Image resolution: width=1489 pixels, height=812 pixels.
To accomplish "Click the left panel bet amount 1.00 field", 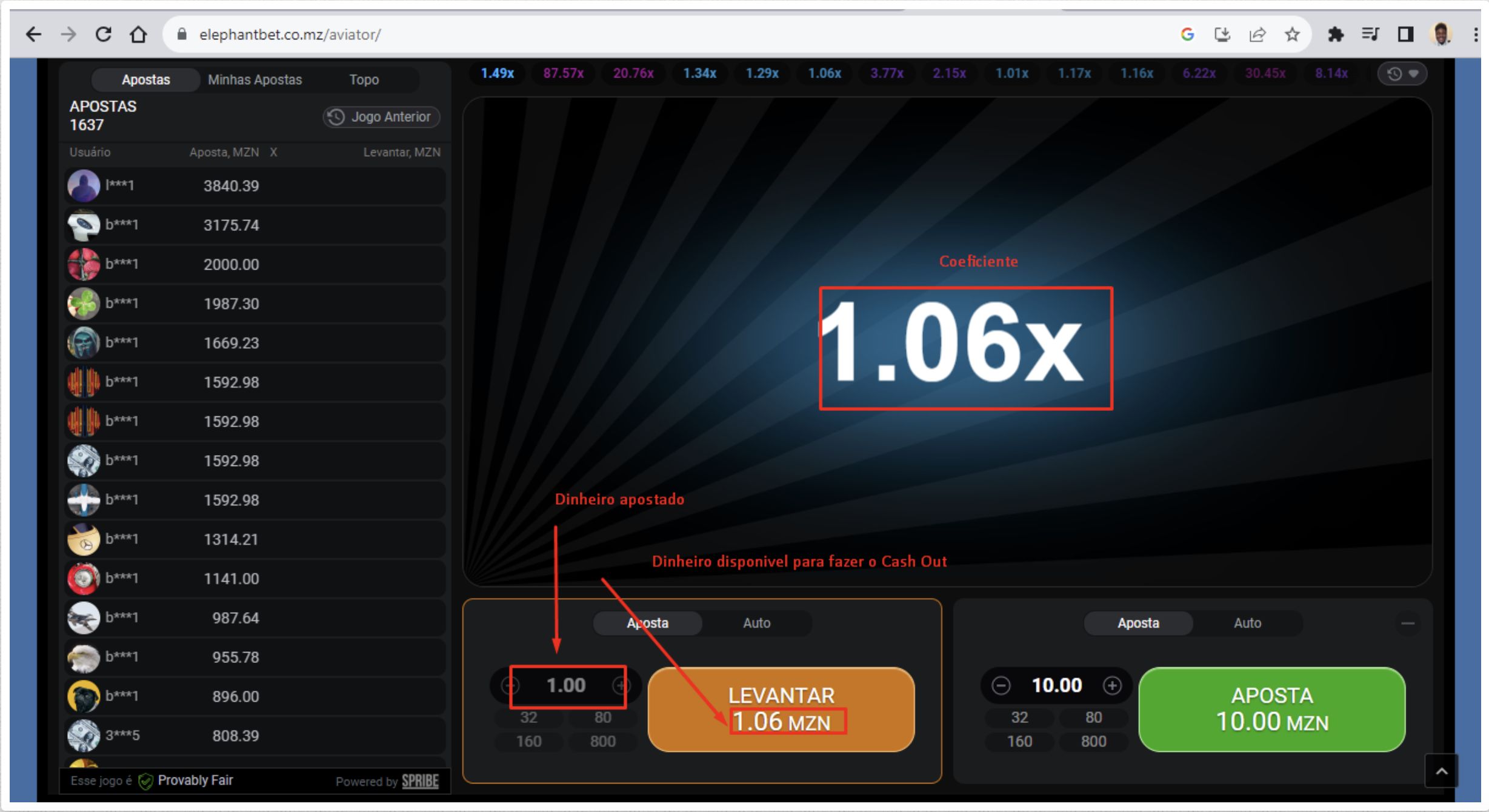I will point(566,685).
